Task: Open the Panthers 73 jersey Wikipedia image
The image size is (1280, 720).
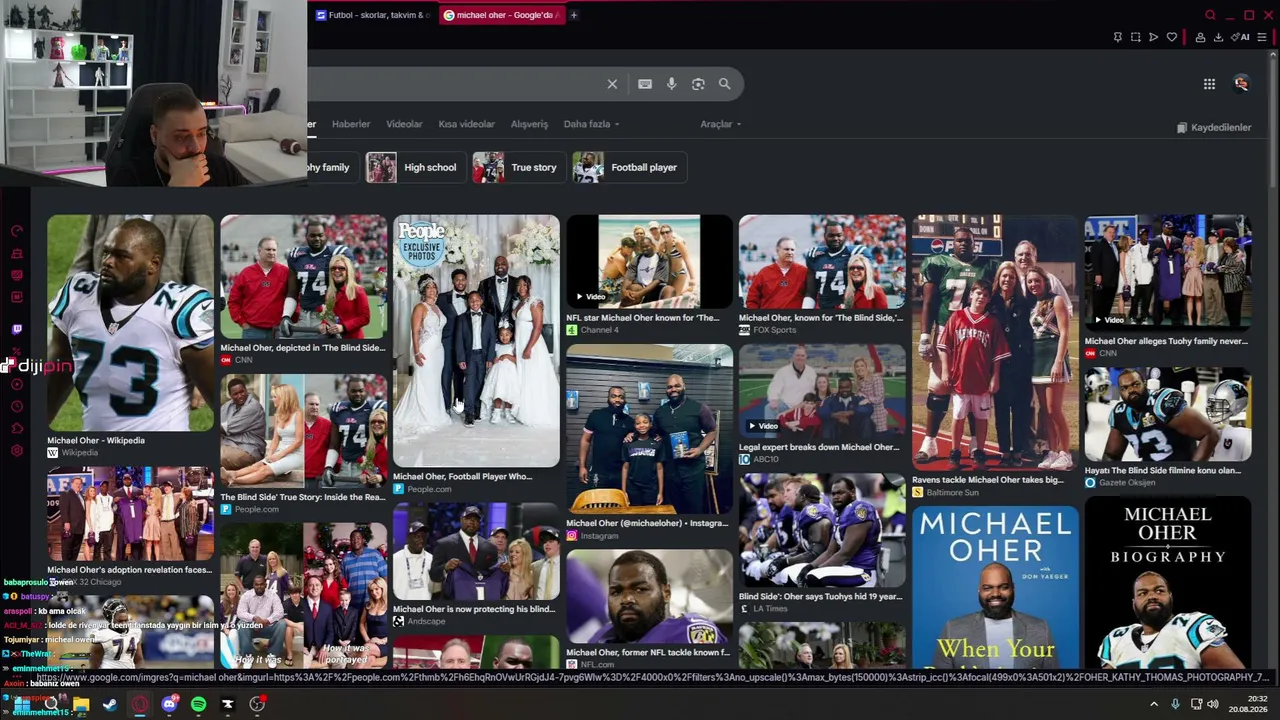Action: pyautogui.click(x=130, y=323)
